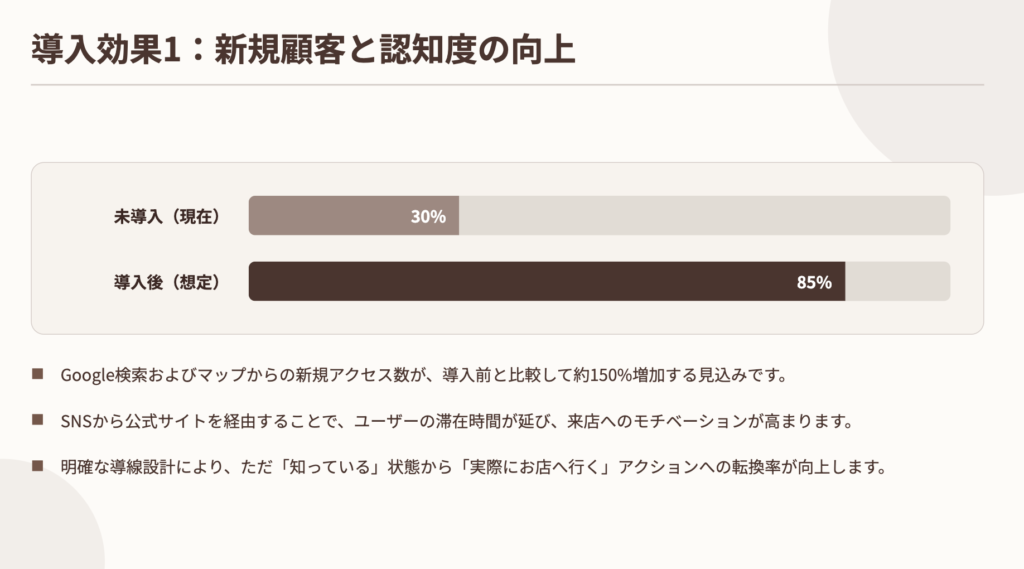
Task: Click the square bullet marker beside the Google検索 line
Action: [x=38, y=374]
